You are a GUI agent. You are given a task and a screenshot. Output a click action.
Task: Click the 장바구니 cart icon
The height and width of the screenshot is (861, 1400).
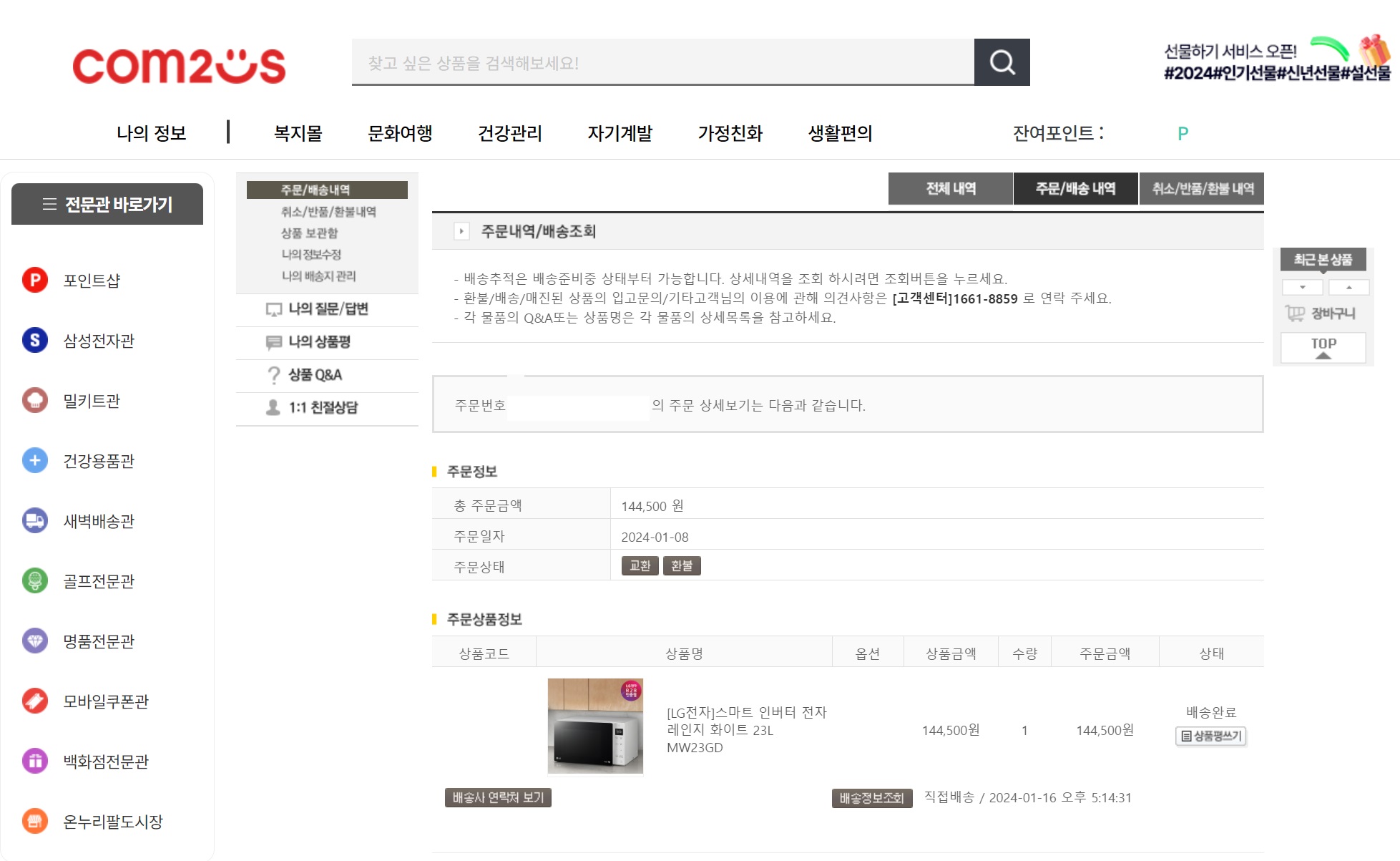pyautogui.click(x=1295, y=313)
